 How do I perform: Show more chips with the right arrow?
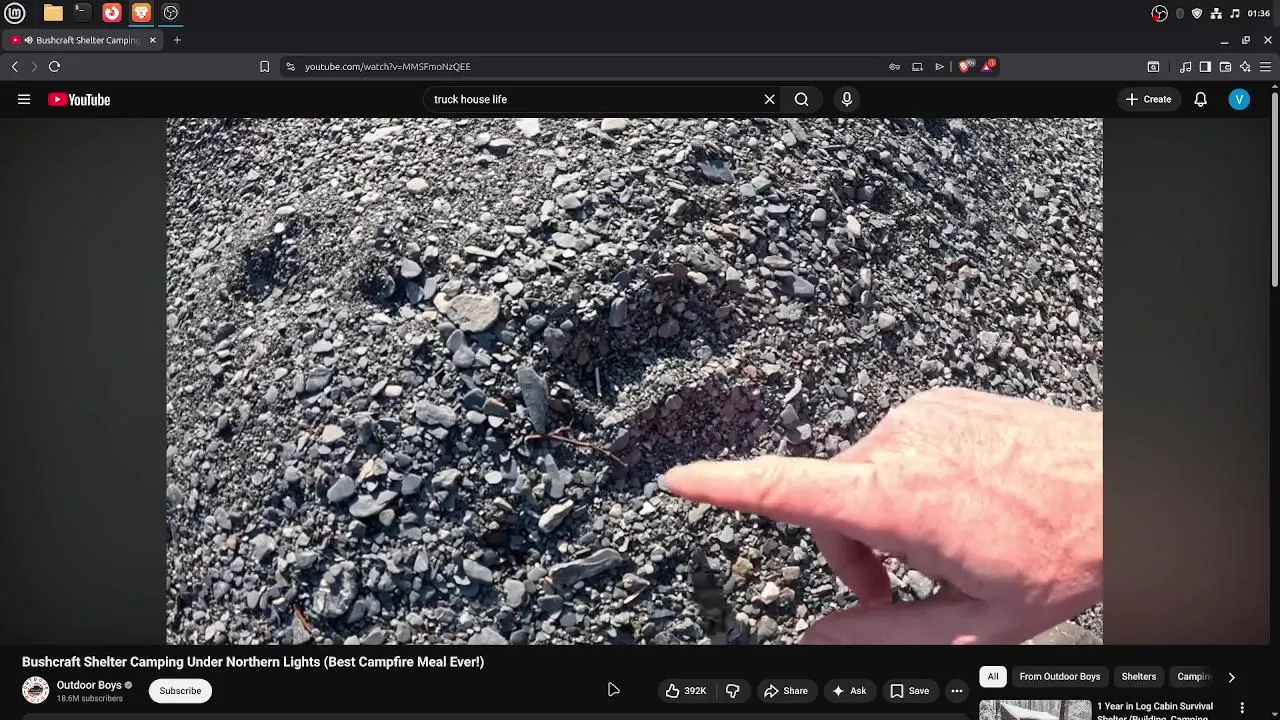(x=1231, y=677)
